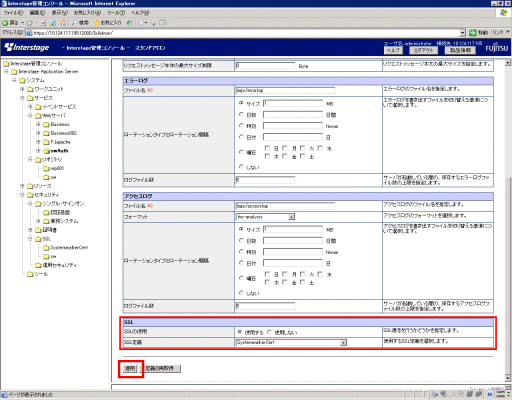The width and height of the screenshot is (512, 400).
Task: Open the ファイル menu
Action: 13,13
